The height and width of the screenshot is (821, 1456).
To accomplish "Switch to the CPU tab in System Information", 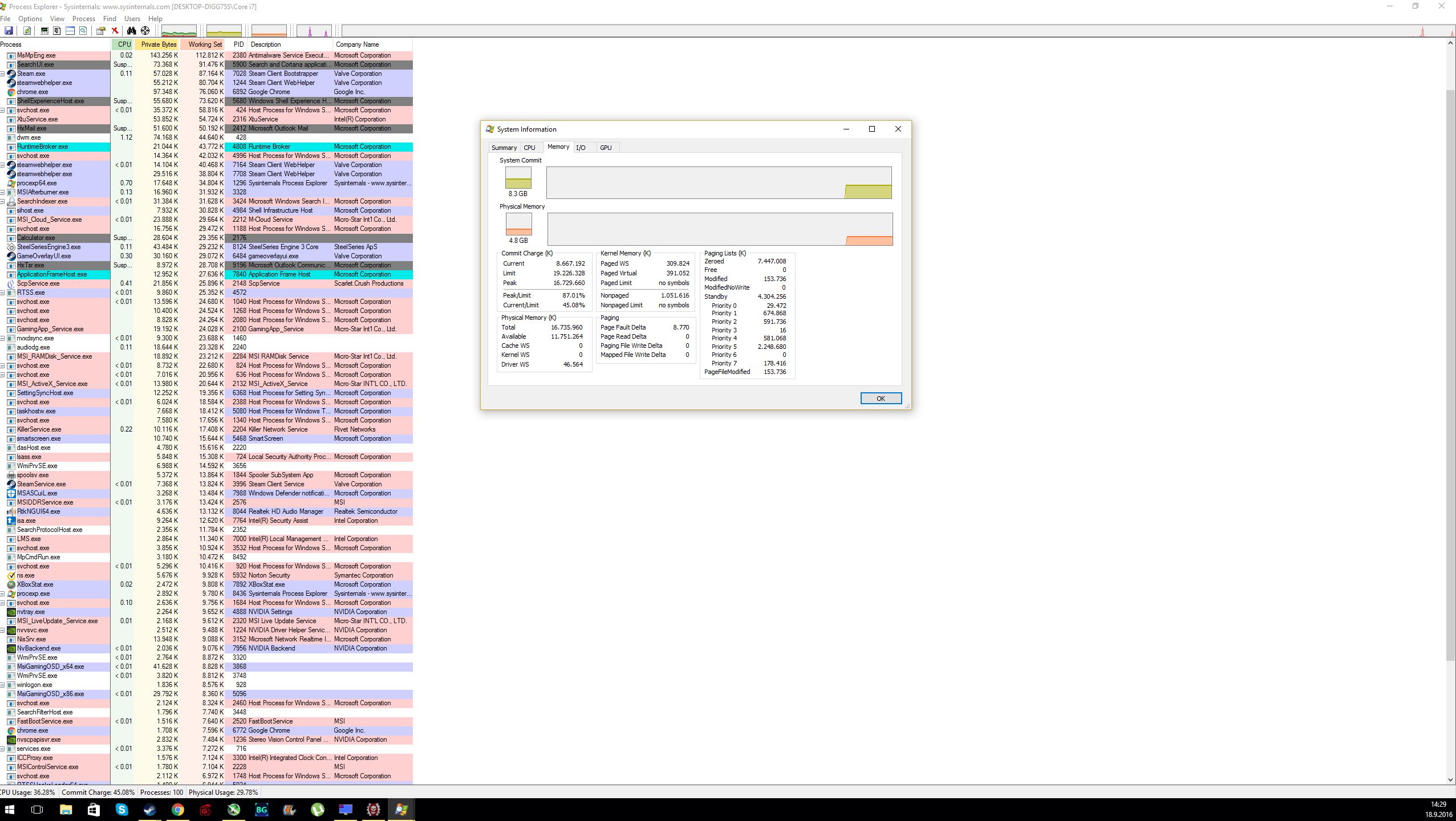I will click(530, 147).
